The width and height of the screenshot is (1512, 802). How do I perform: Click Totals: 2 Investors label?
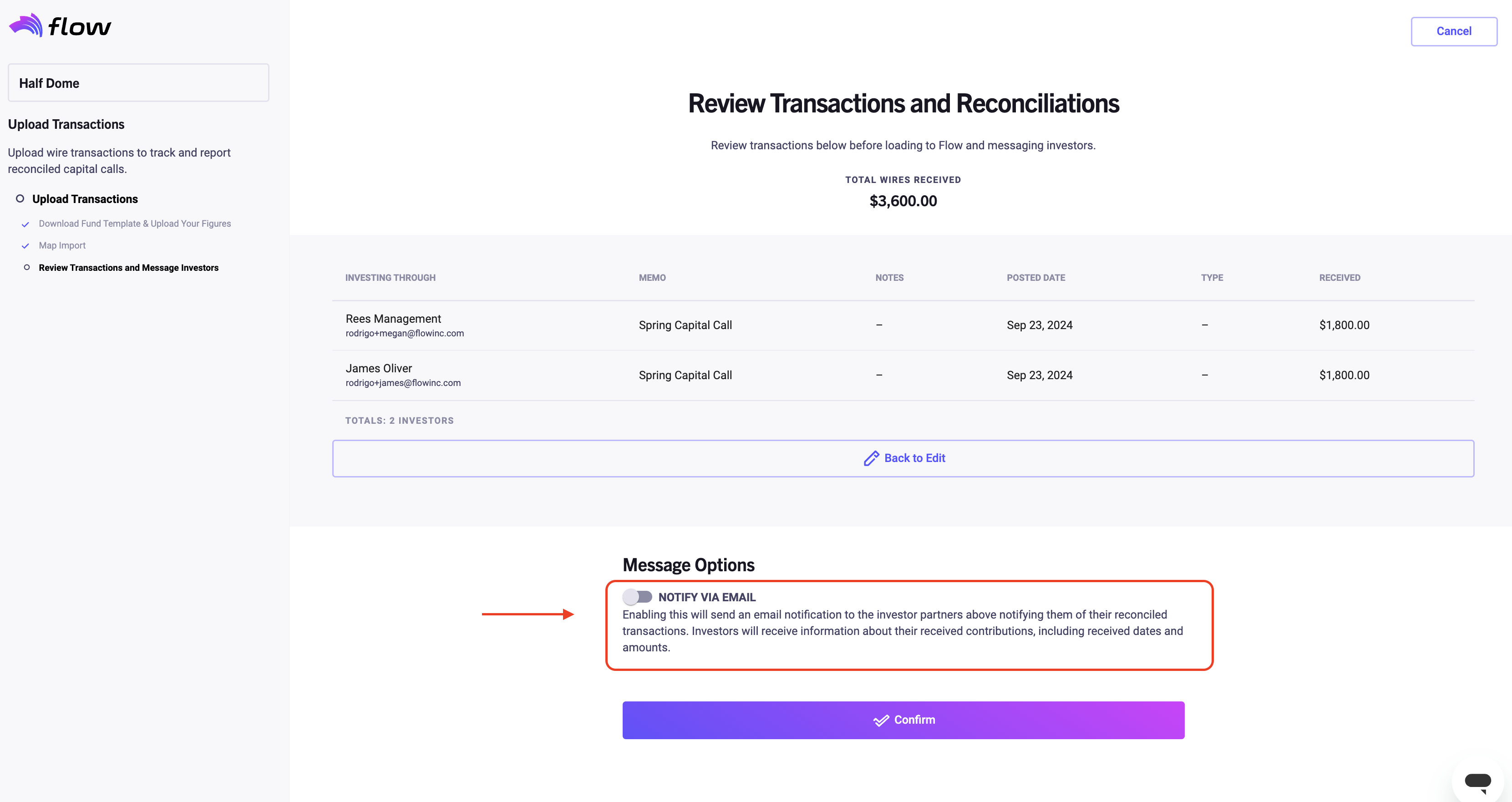pyautogui.click(x=399, y=421)
